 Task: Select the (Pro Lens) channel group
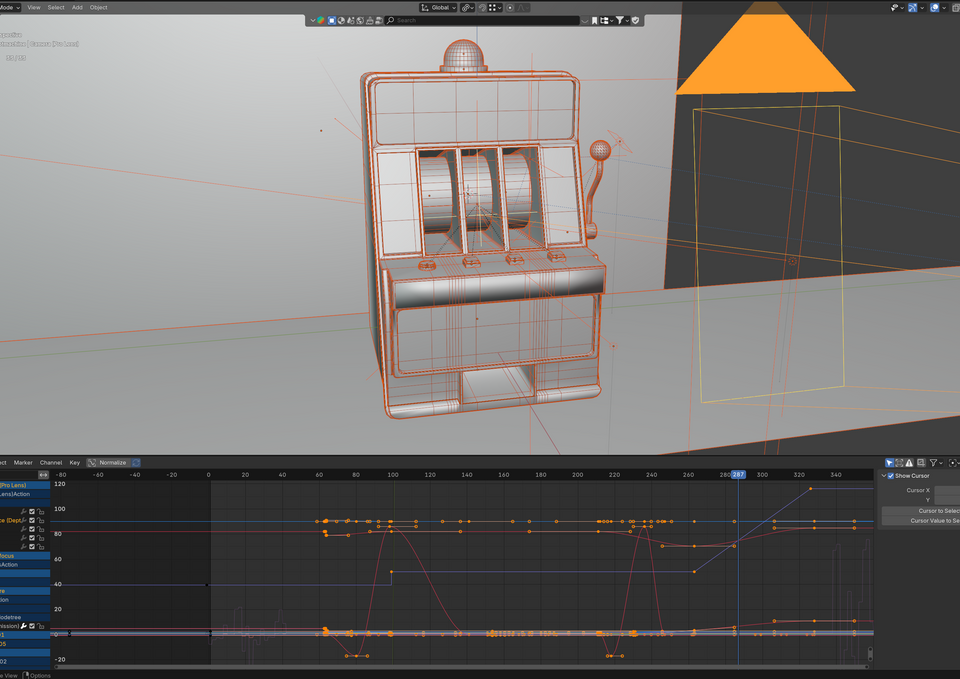pos(25,485)
